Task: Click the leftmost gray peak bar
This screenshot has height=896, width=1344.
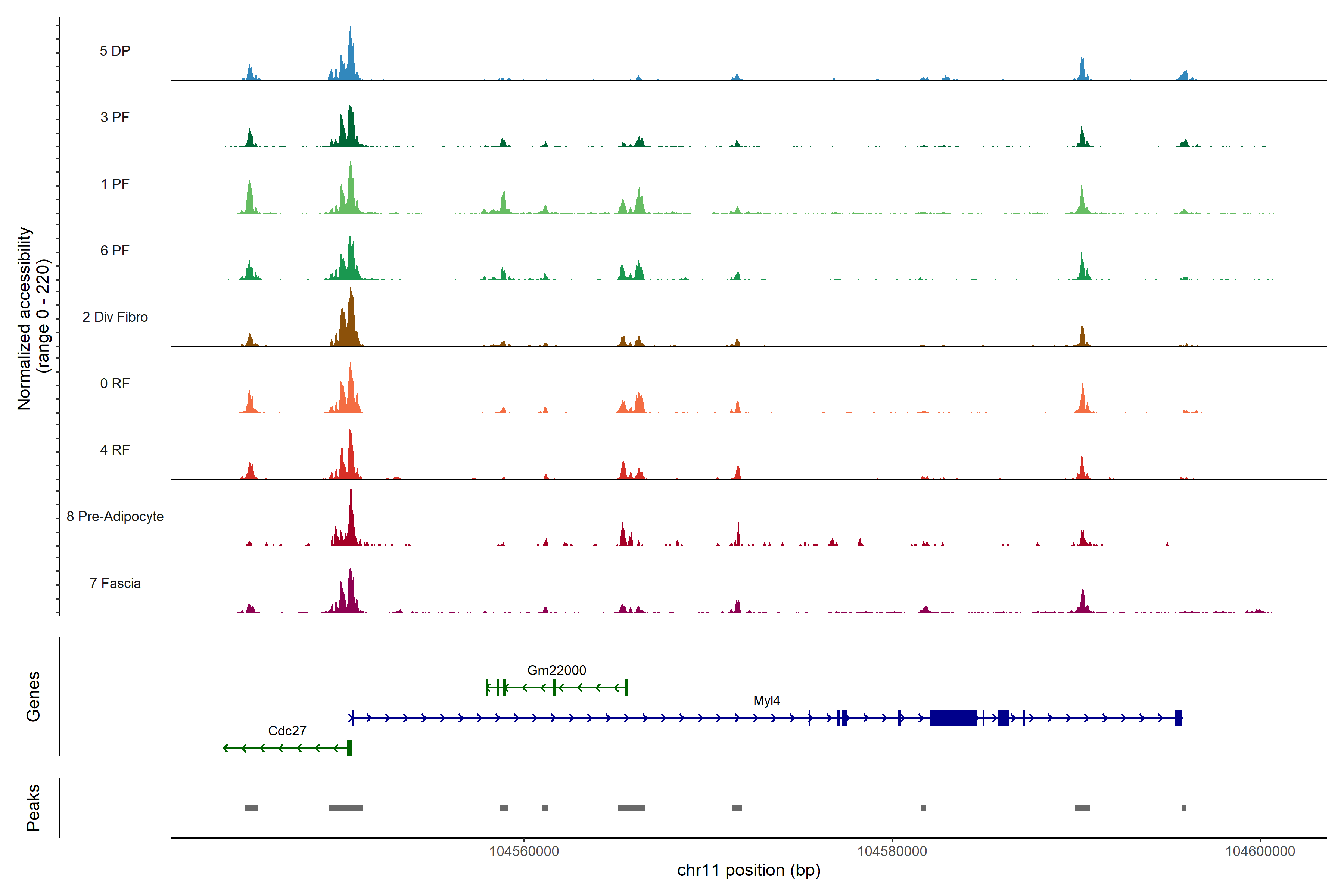Action: coord(251,808)
